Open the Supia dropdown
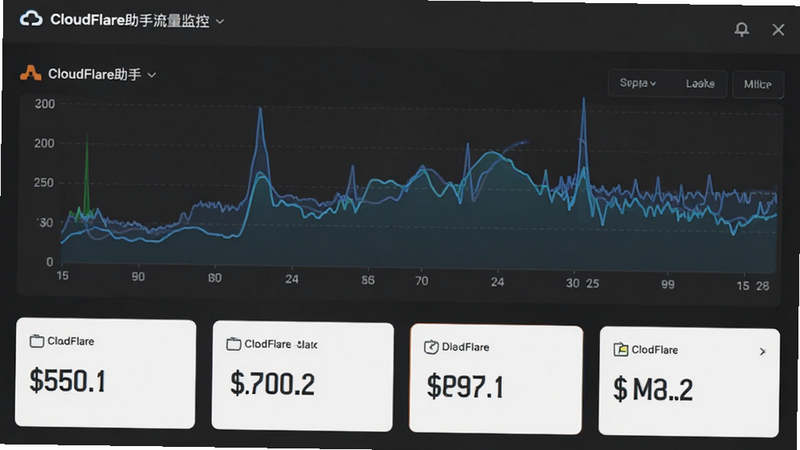Image resolution: width=800 pixels, height=450 pixels. pyautogui.click(x=638, y=83)
